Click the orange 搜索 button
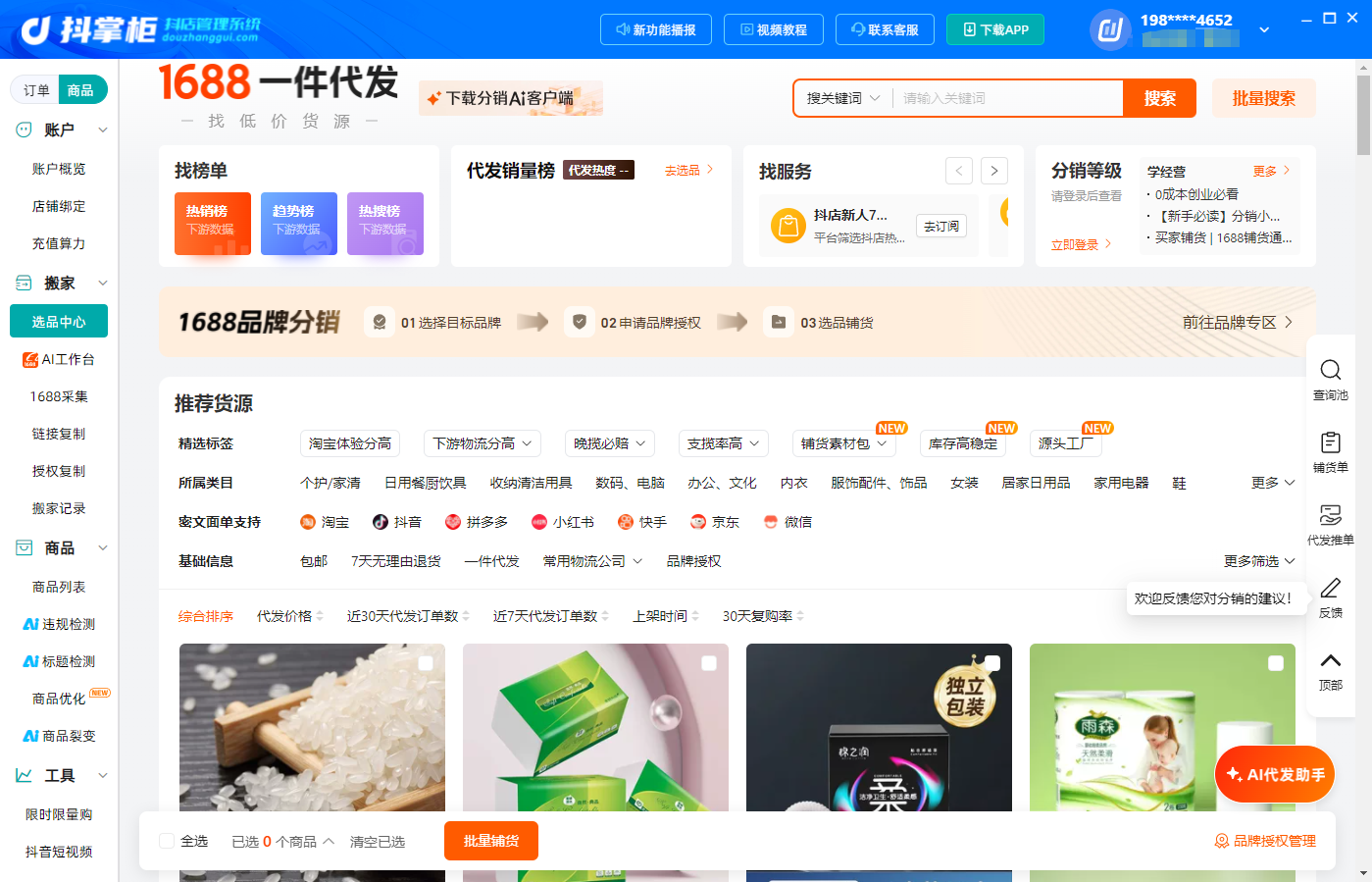 click(x=1159, y=98)
